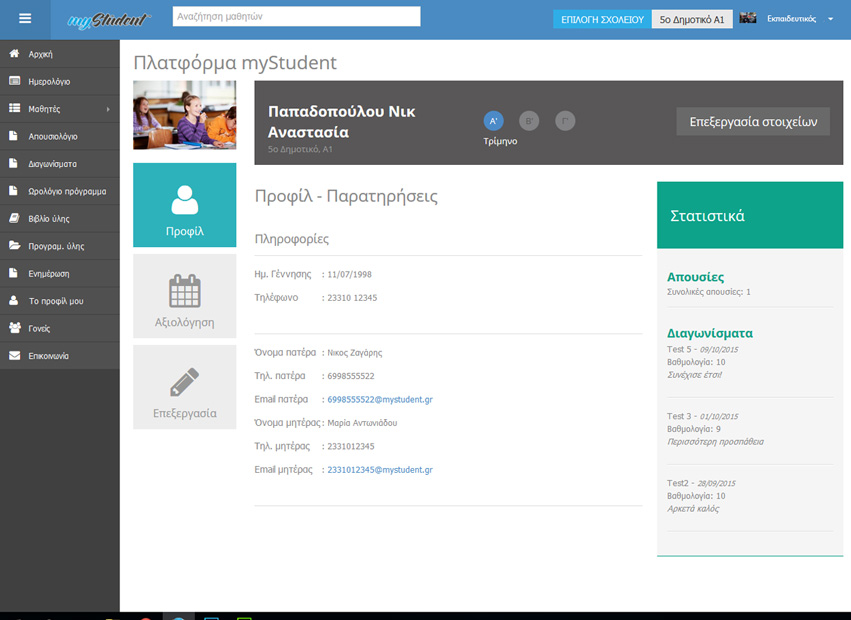
Task: Open Ωρολόγιο πρόγραμμα in the sidebar
Action: coord(60,191)
